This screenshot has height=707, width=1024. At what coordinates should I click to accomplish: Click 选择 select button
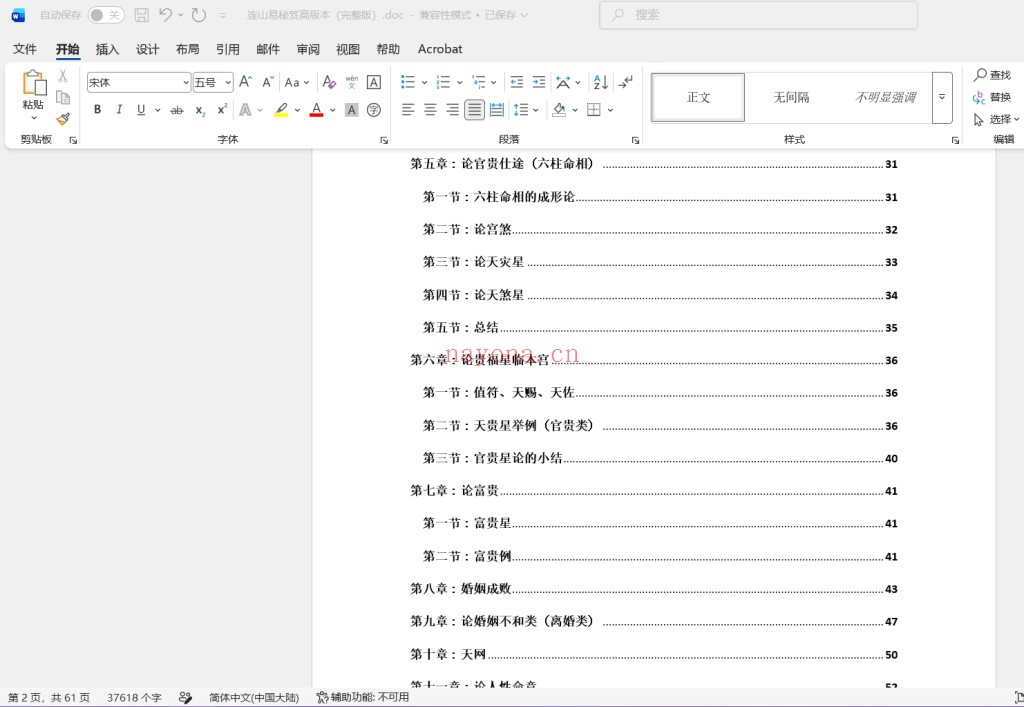pyautogui.click(x=996, y=119)
